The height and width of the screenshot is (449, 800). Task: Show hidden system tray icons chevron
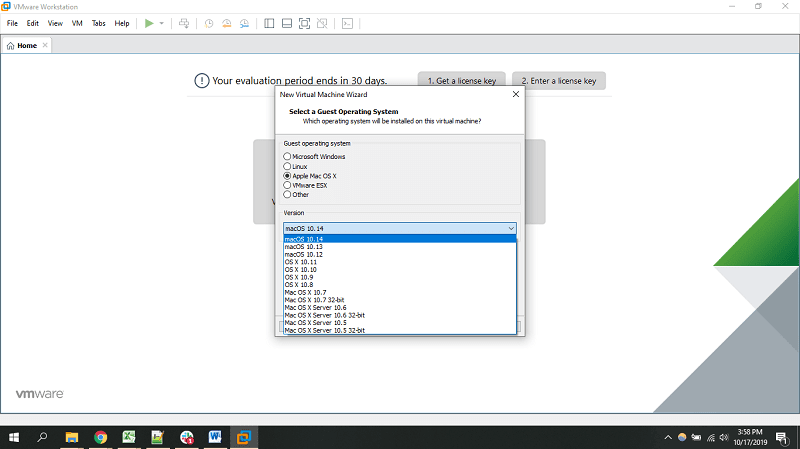[x=668, y=437]
